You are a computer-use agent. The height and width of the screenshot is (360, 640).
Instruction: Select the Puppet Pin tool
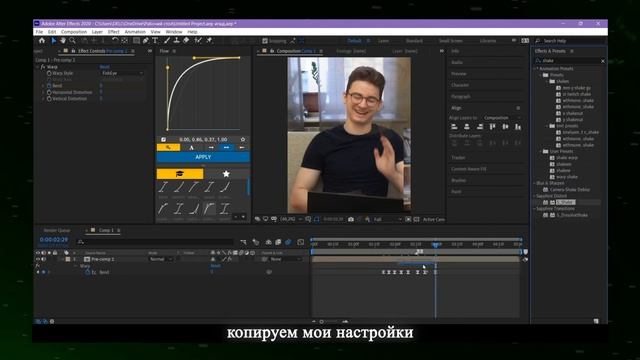coord(209,40)
